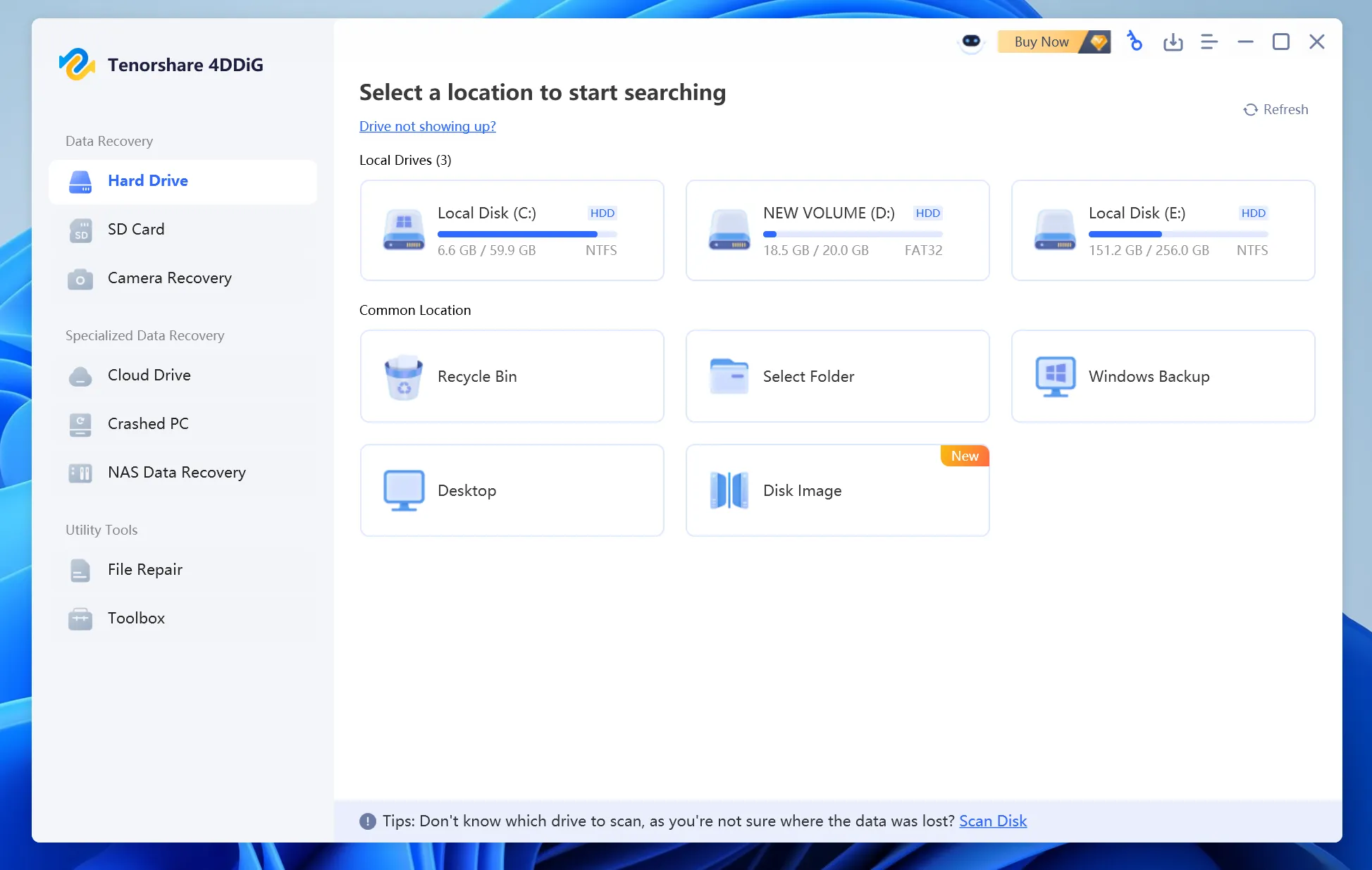Click the Local Disk (C:) drive icon
This screenshot has height=870, width=1372.
click(404, 230)
